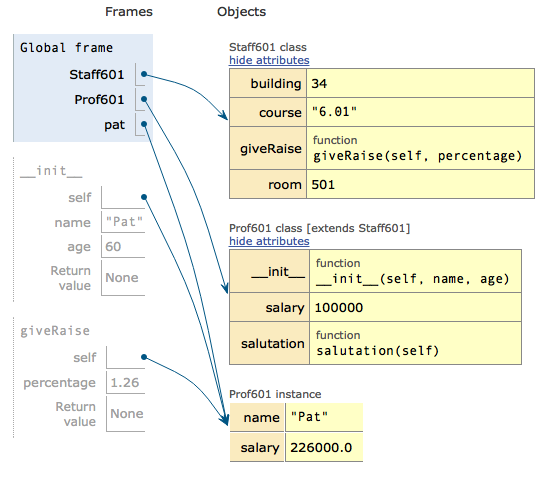Click the building attribute value 34
This screenshot has width=548, height=482.
(x=420, y=83)
